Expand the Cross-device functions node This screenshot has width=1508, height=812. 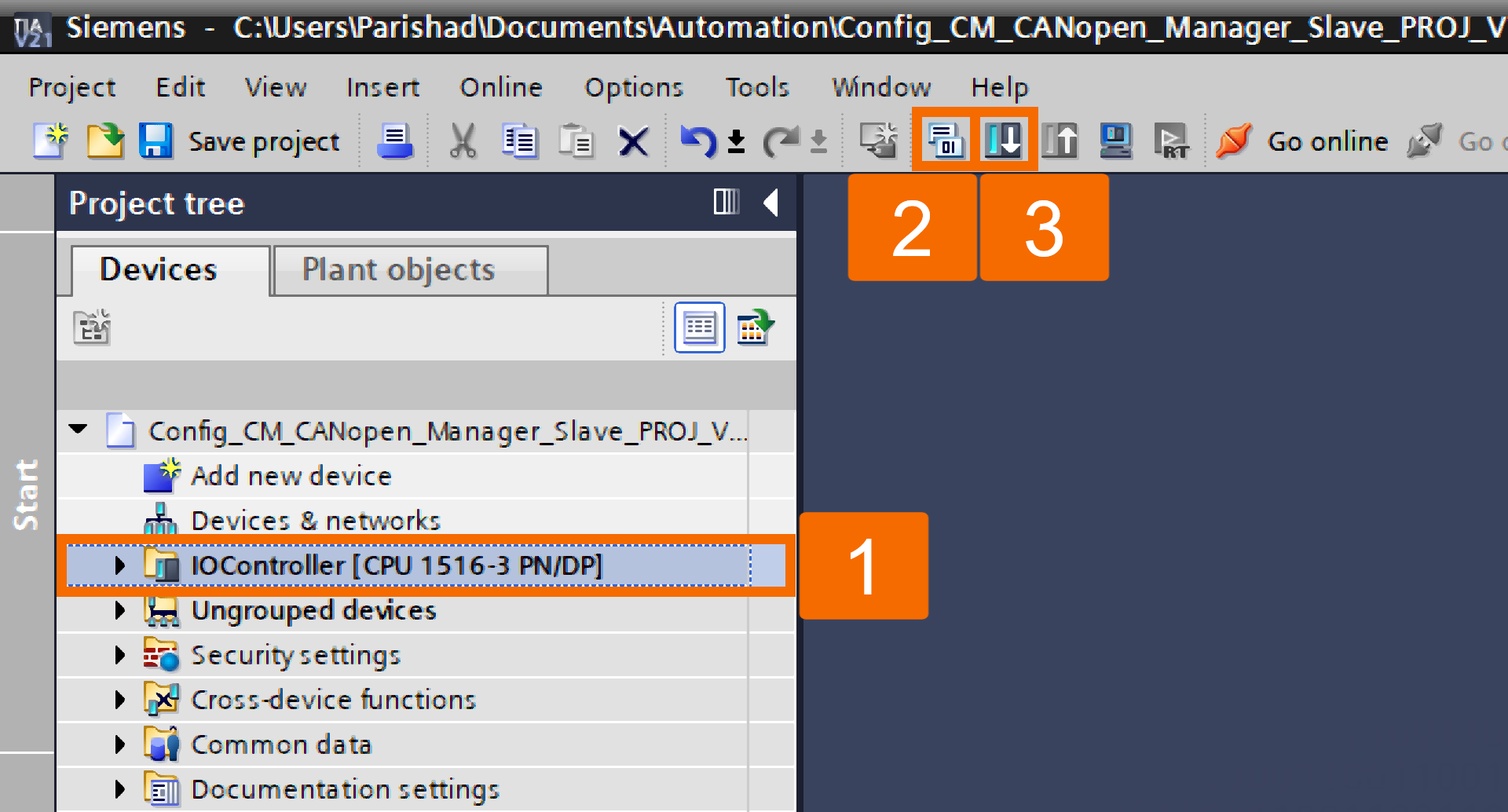[x=119, y=700]
